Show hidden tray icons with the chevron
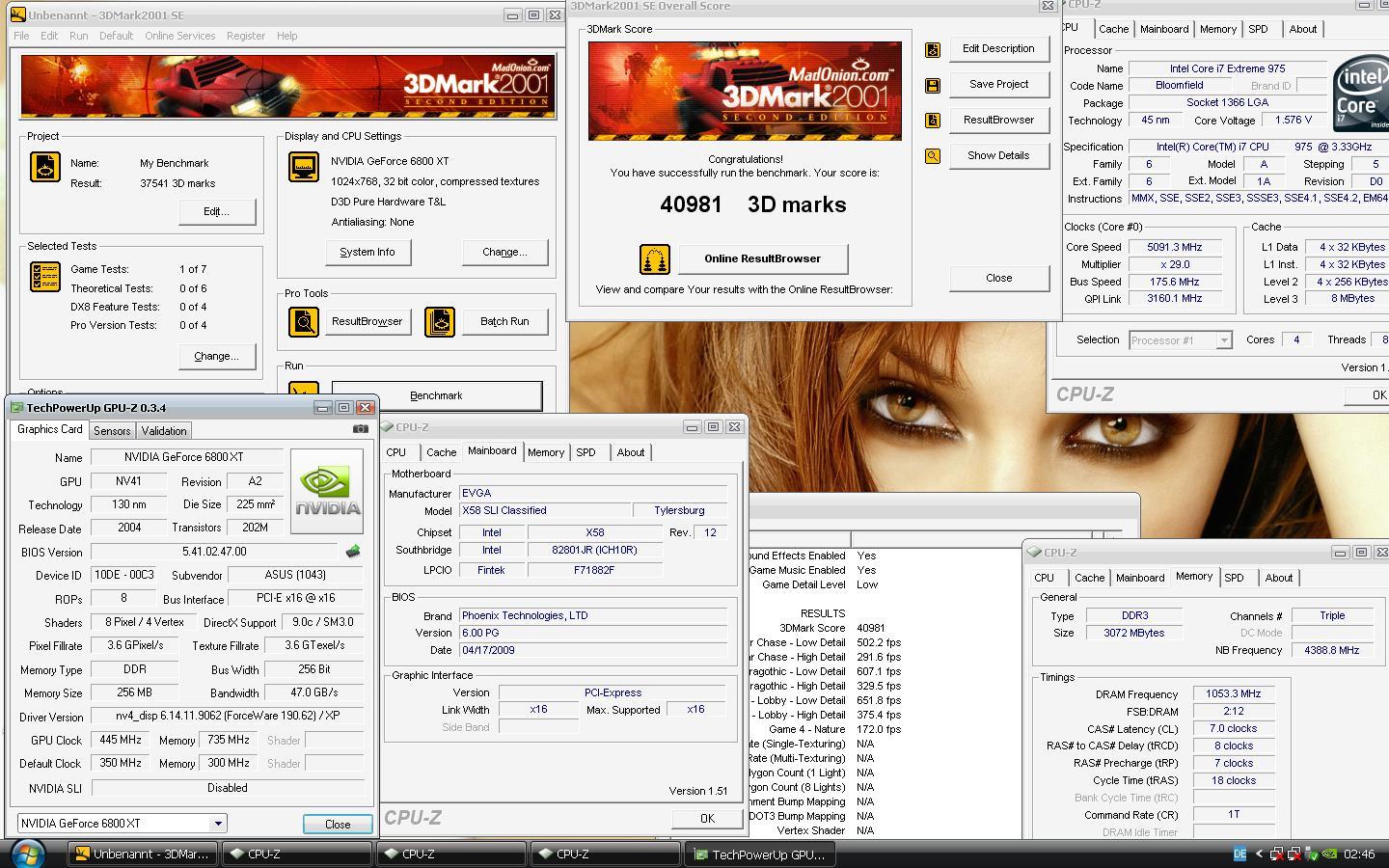 coord(1259,854)
